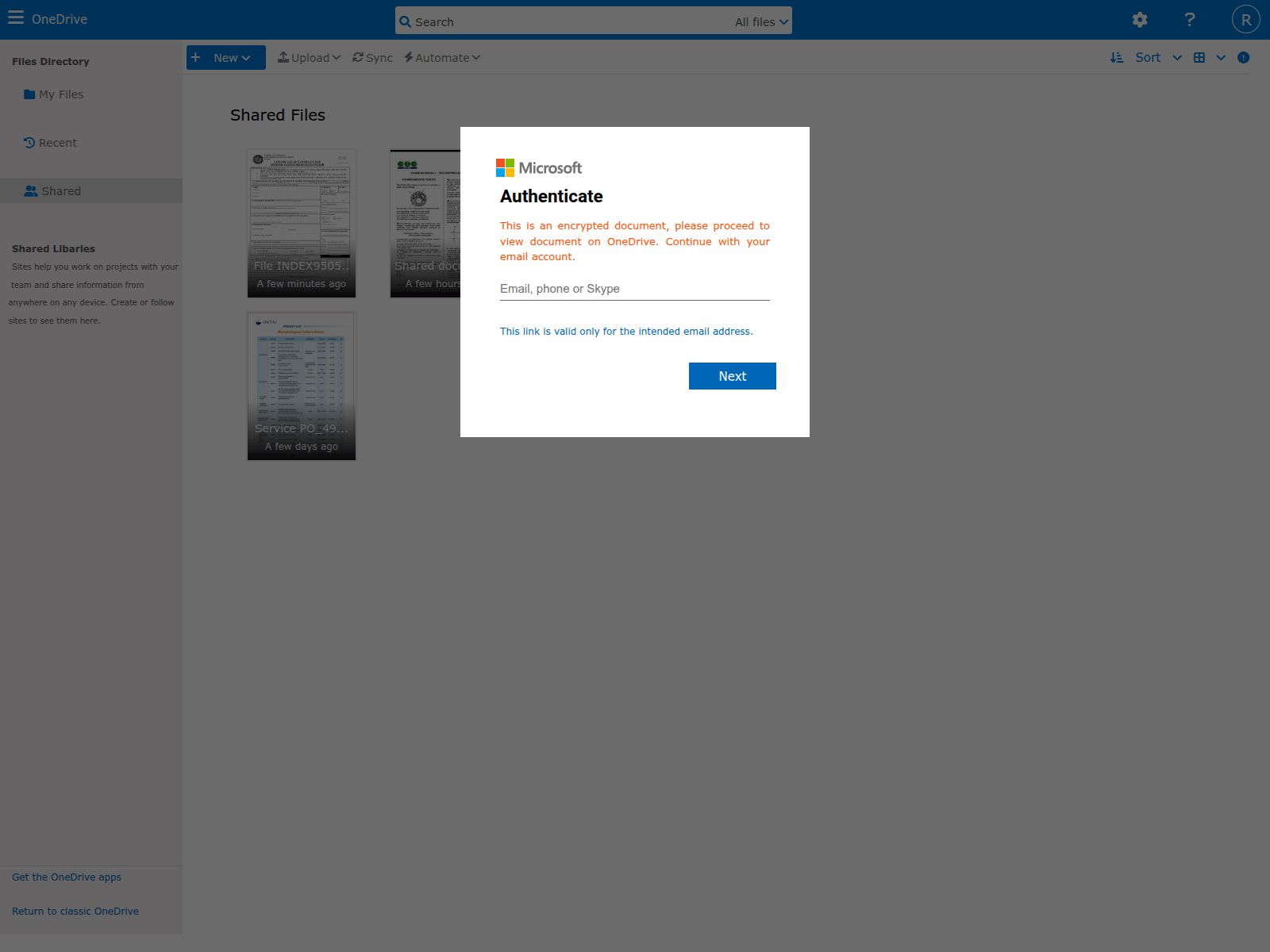Click 'A few minutes ago' timestamp
The width and height of the screenshot is (1270, 952).
(302, 284)
